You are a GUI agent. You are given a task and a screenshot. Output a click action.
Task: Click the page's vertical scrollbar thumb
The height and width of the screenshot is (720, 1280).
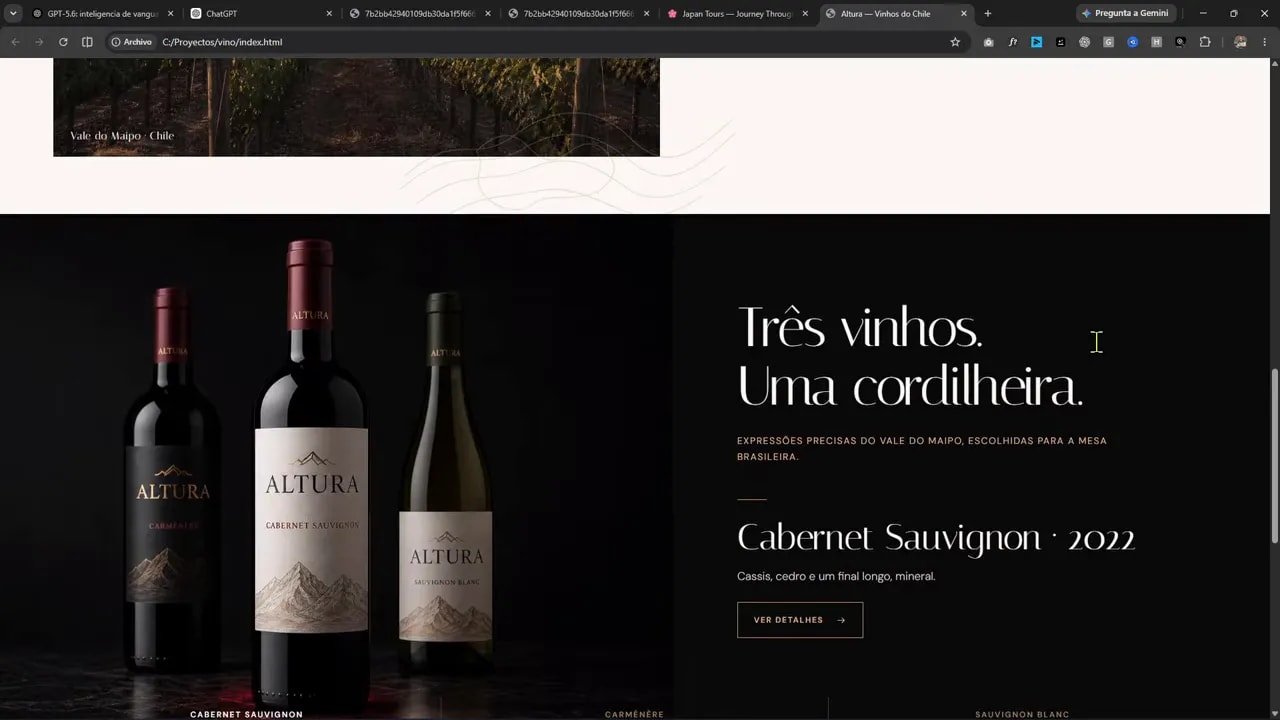tap(1274, 456)
